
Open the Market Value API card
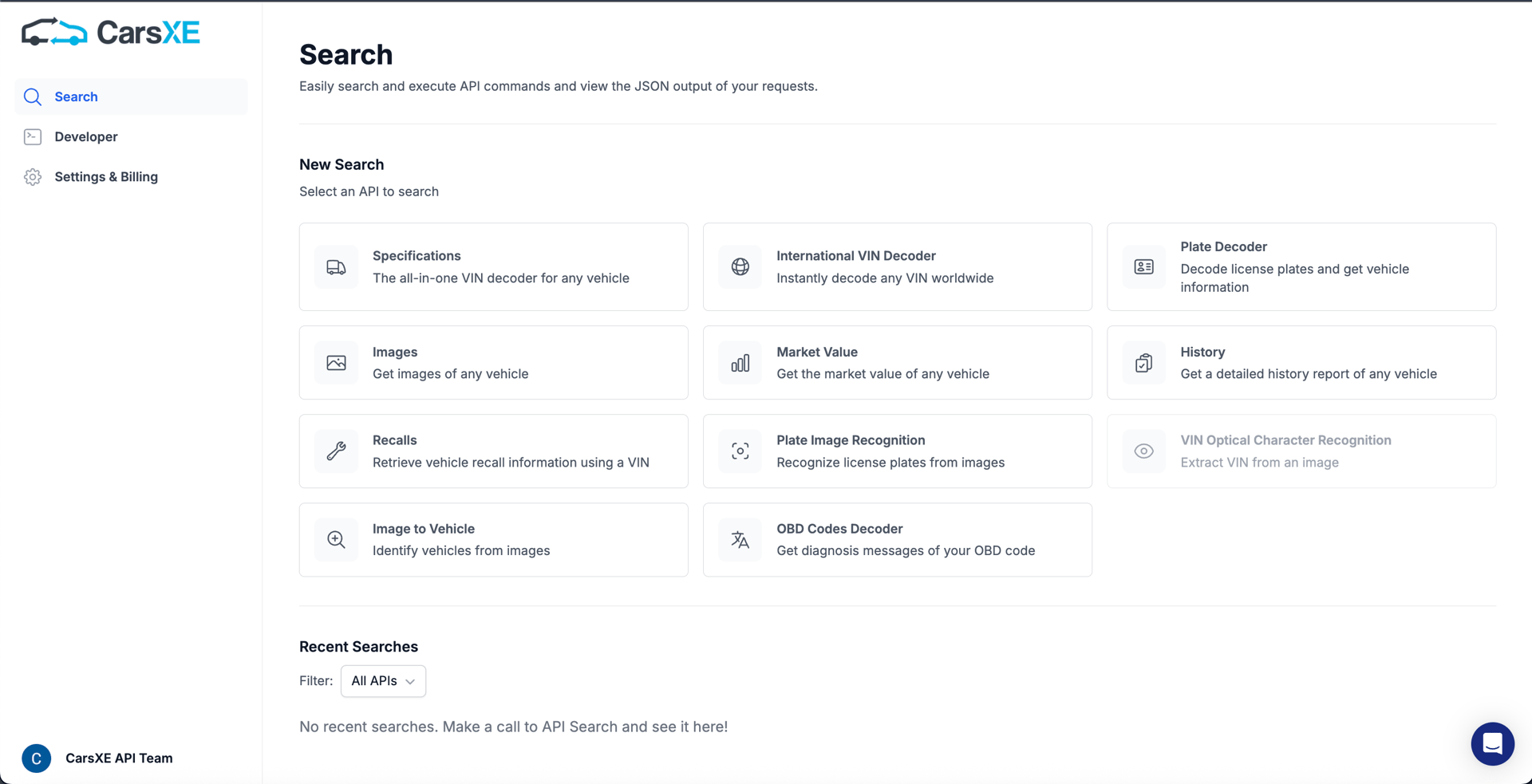[897, 362]
